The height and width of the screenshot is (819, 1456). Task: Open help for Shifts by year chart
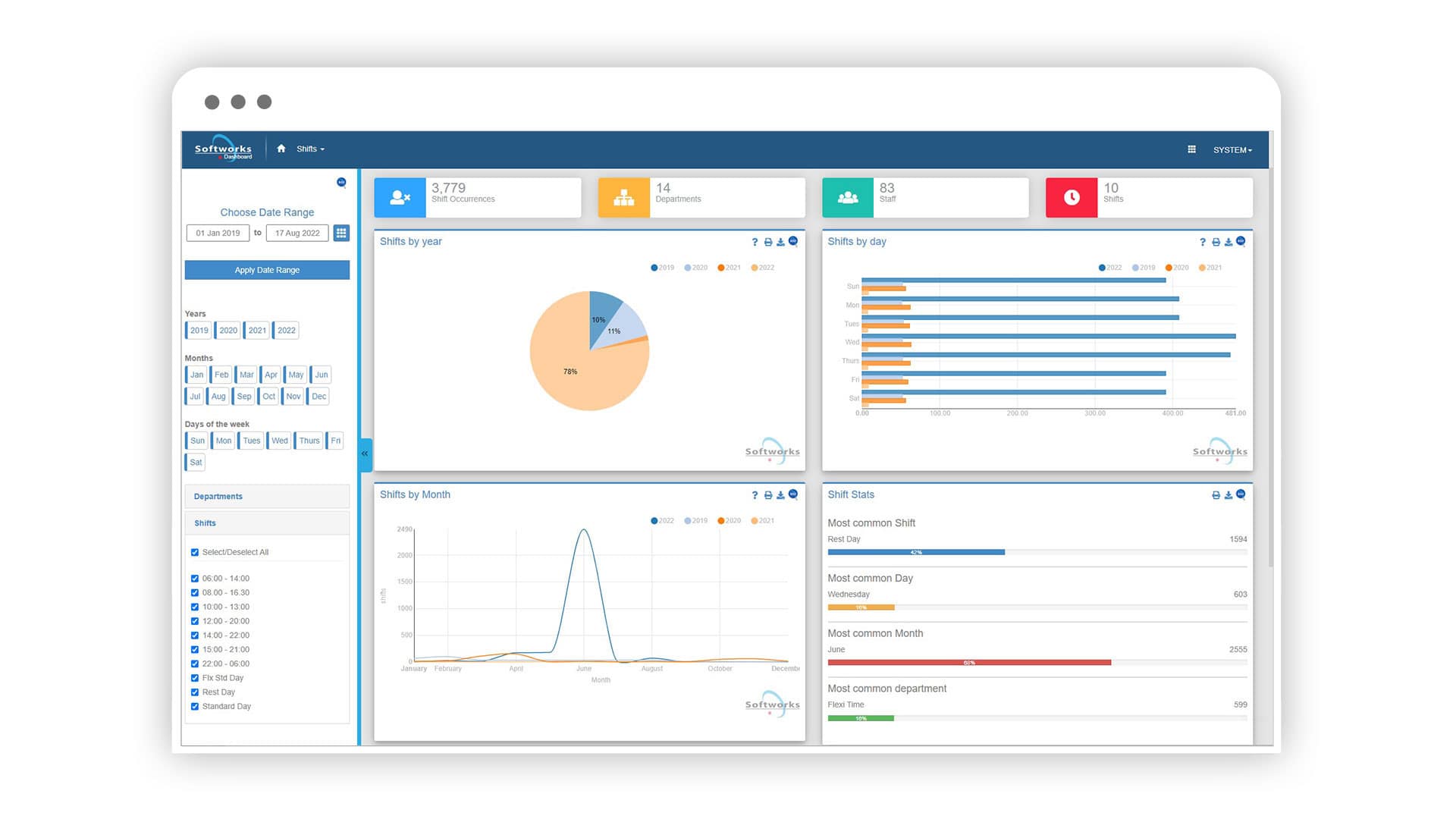755,242
